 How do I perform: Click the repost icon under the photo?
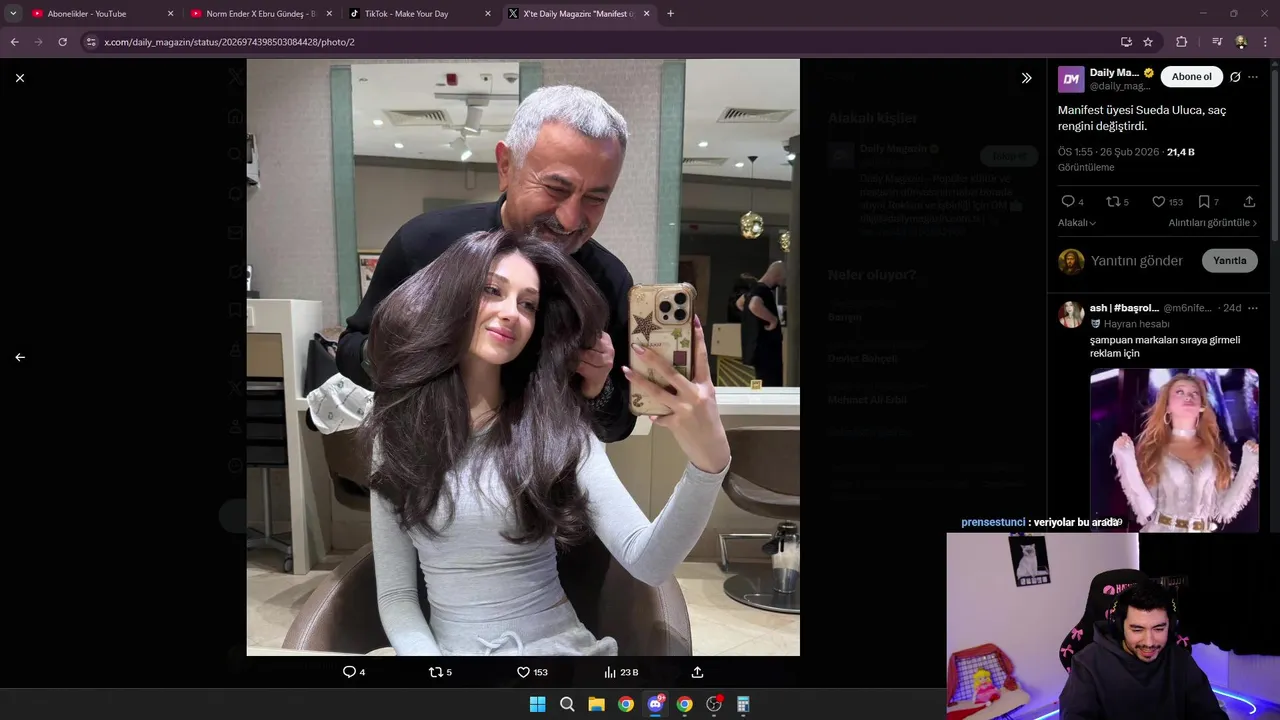440,672
